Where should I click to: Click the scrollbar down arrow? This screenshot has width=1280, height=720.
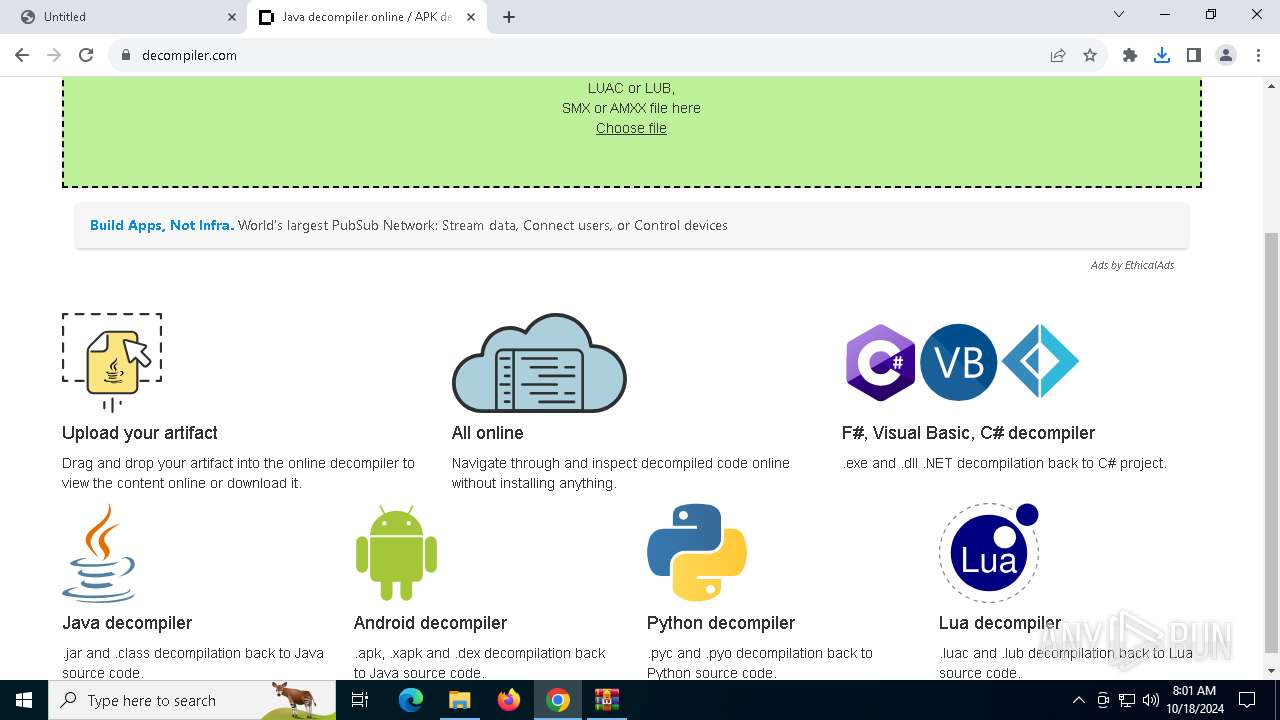pos(1271,671)
